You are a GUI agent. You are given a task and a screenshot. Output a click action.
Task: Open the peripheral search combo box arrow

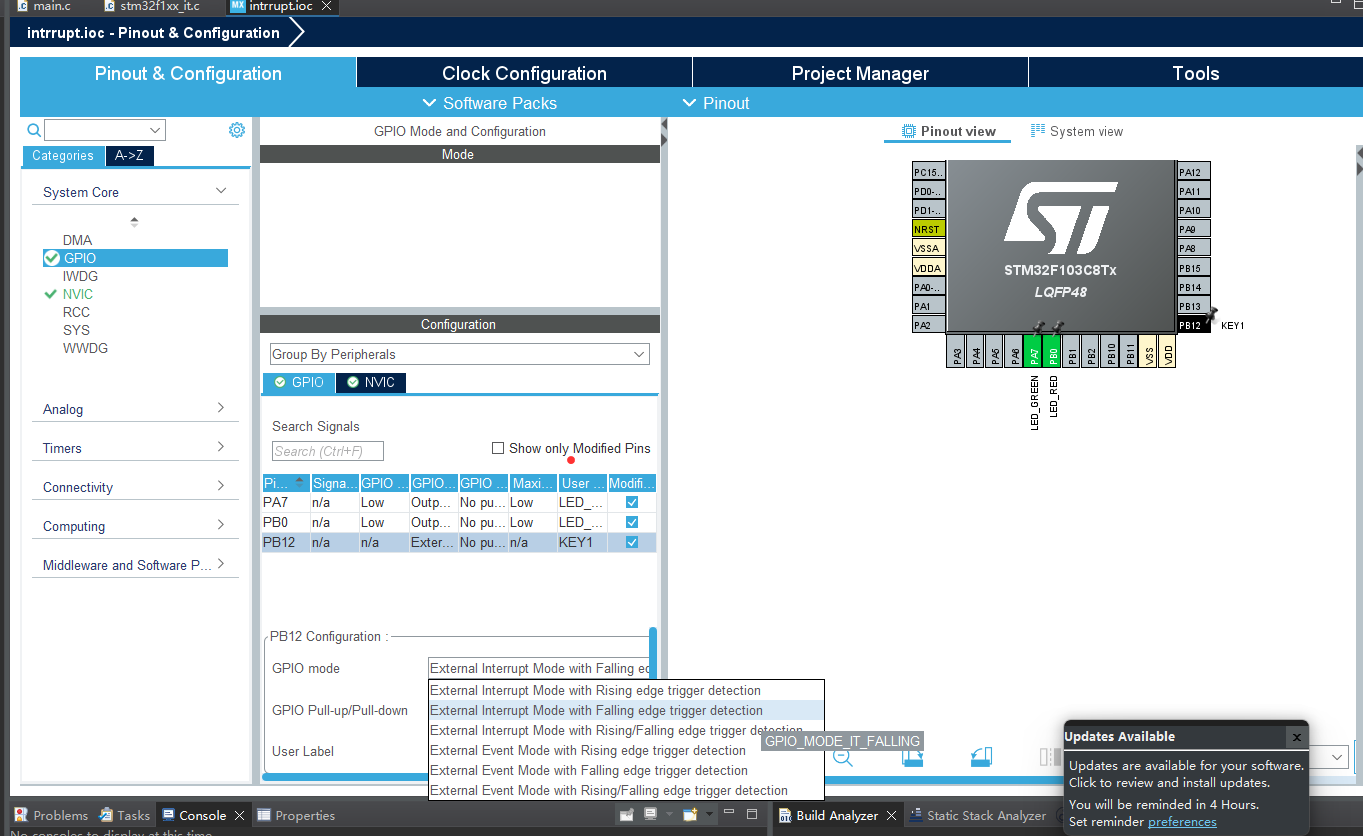[x=155, y=130]
